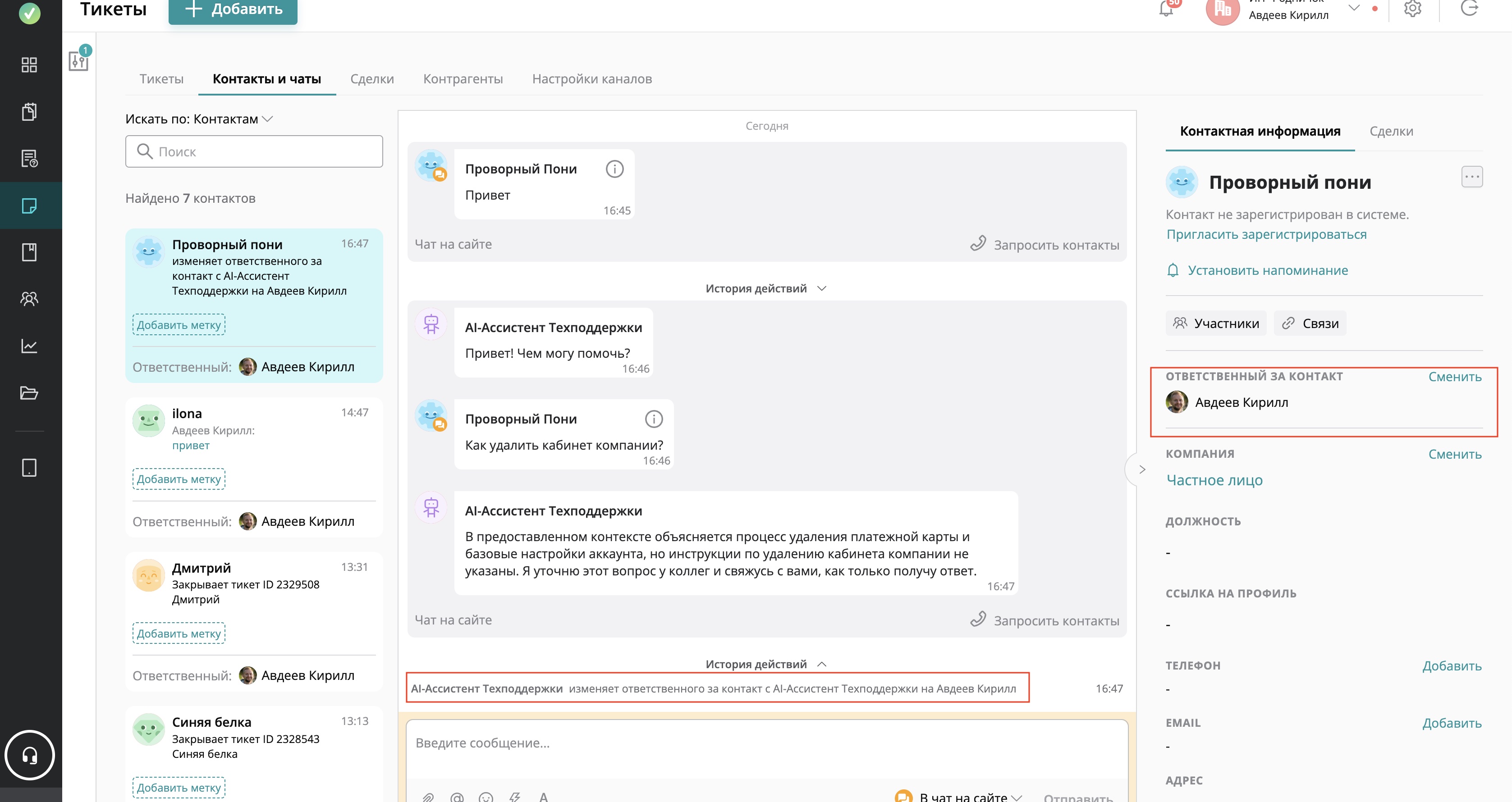Collapse the right panel with arrow handle
This screenshot has width=1512, height=802.
click(1141, 469)
